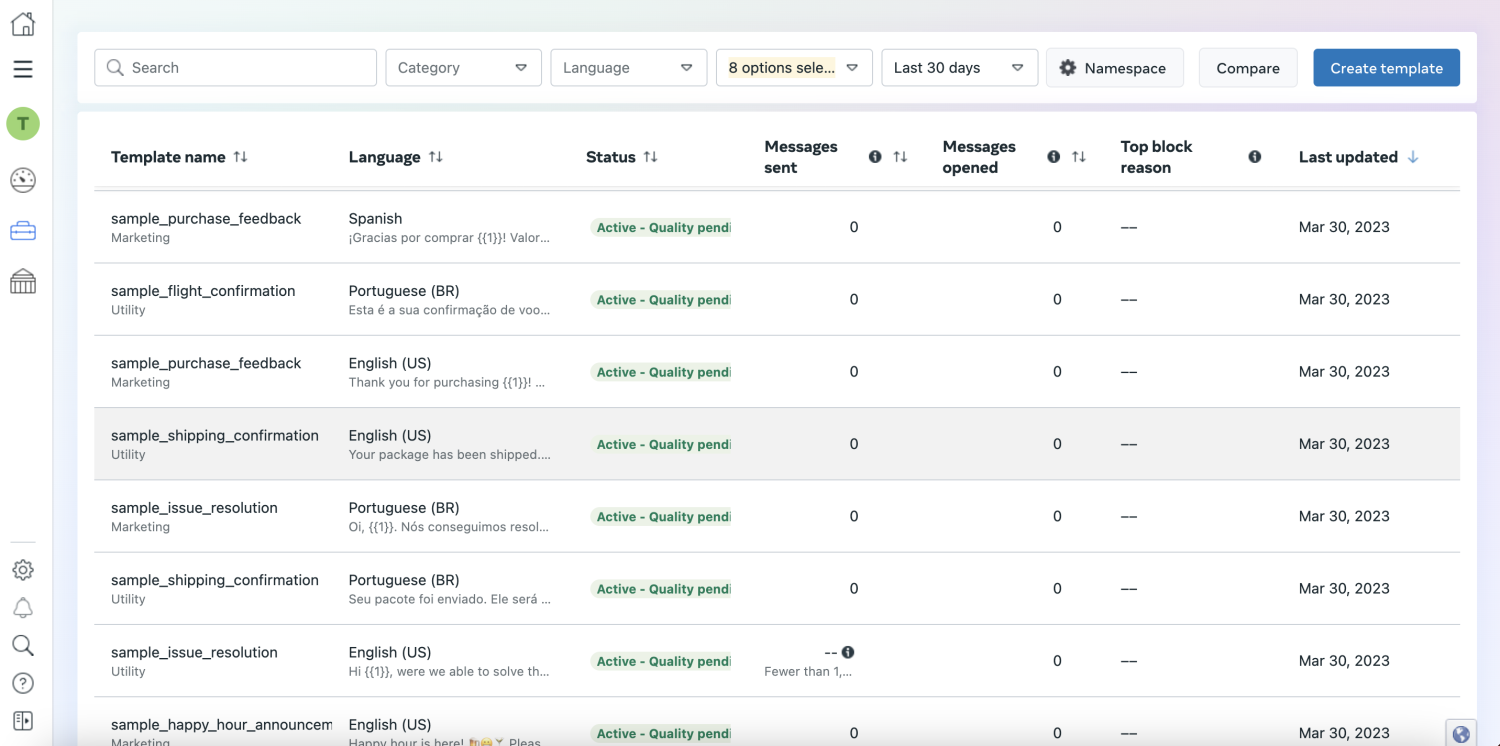Sort by Last updated arrow
The width and height of the screenshot is (1500, 746).
click(1413, 157)
